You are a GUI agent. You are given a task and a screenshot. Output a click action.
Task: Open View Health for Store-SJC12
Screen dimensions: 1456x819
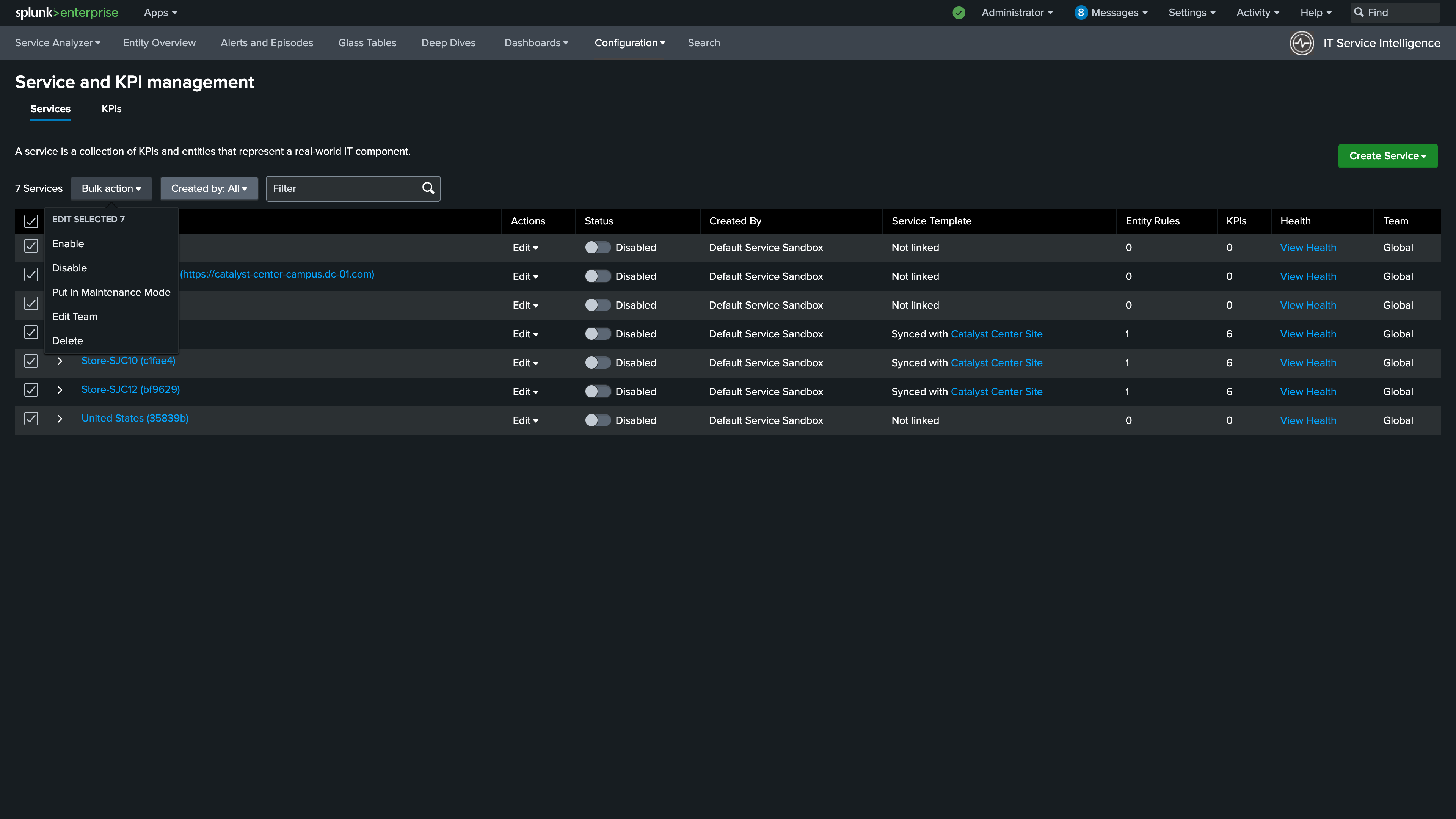(1308, 391)
